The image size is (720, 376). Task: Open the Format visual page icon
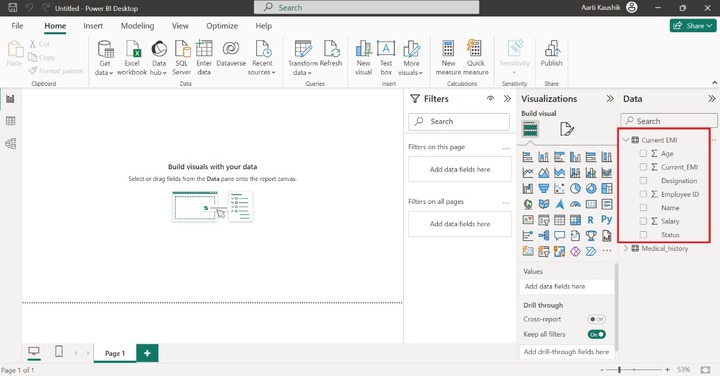pos(567,129)
